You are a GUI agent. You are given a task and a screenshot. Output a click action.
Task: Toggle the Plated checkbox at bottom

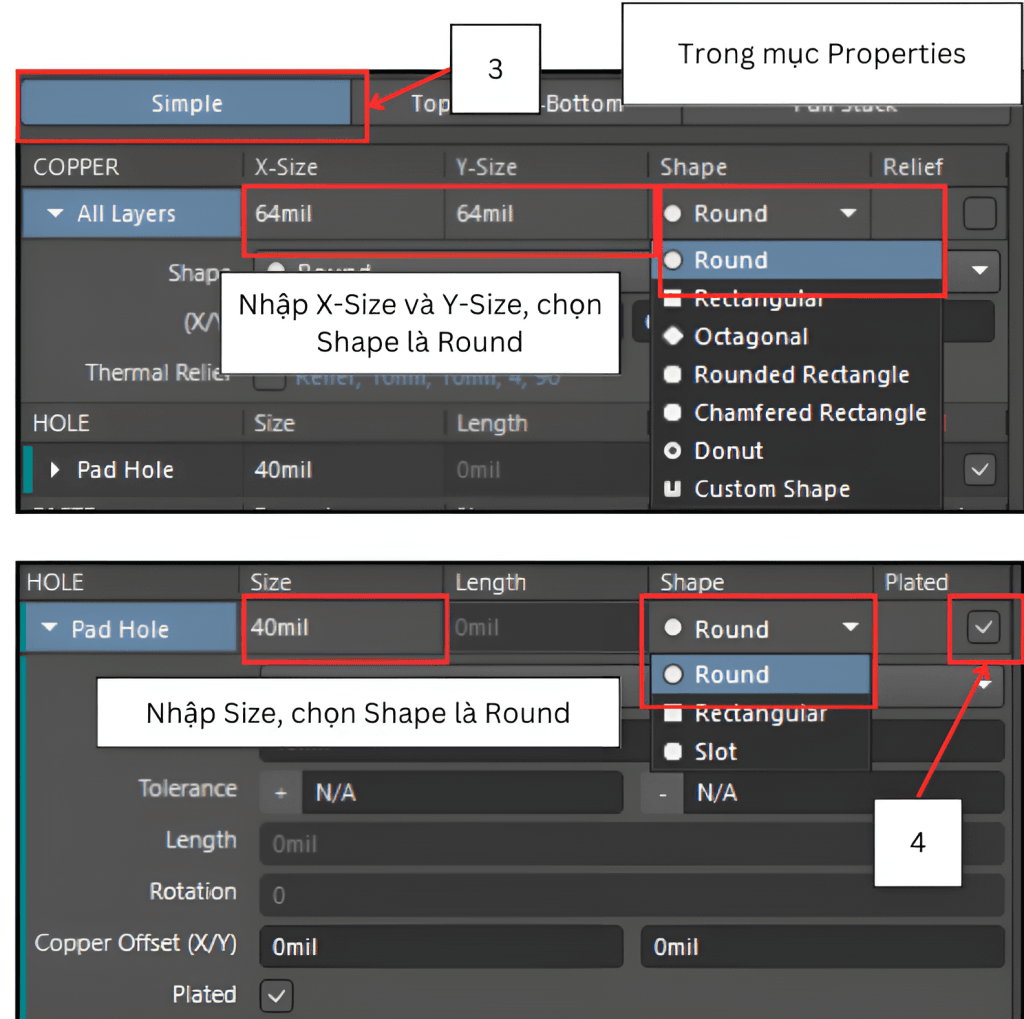pos(277,996)
